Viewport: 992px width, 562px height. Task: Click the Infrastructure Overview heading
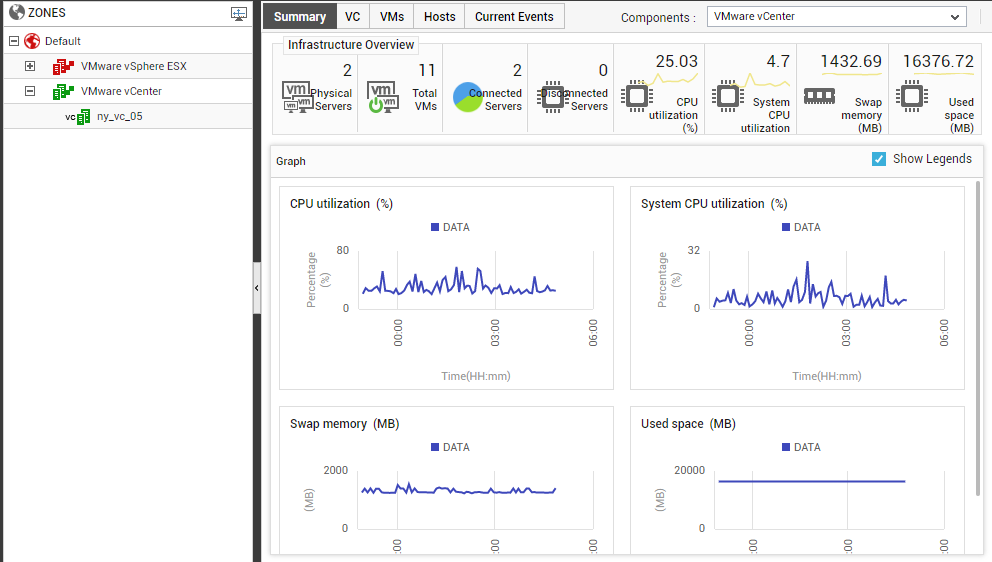point(350,45)
